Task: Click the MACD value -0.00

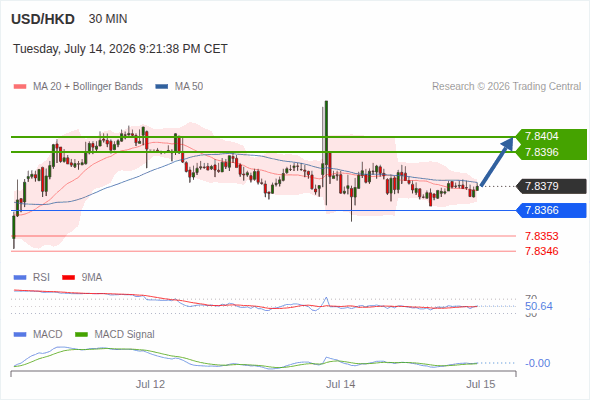Action: tap(538, 363)
